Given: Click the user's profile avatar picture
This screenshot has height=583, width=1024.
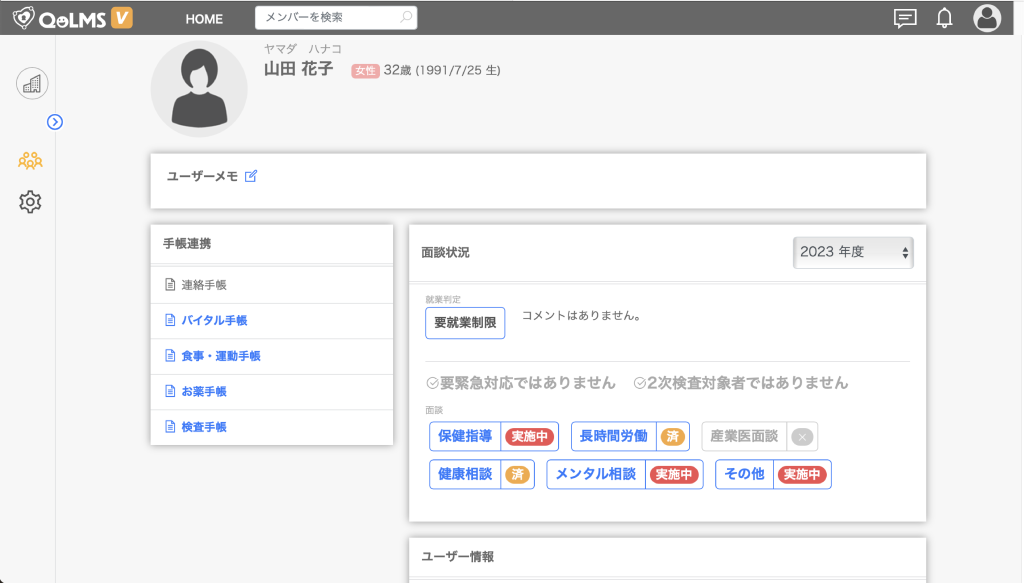Looking at the screenshot, I should (x=198, y=89).
